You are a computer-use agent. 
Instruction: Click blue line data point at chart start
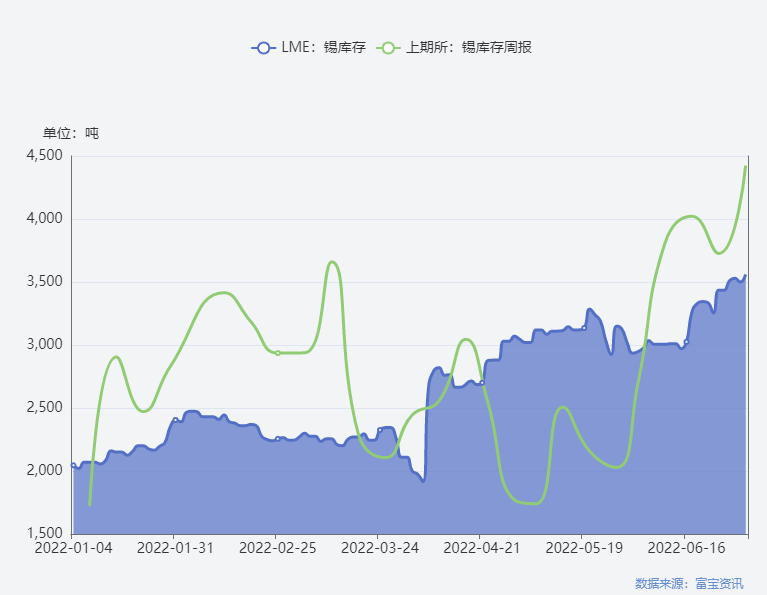point(73,465)
